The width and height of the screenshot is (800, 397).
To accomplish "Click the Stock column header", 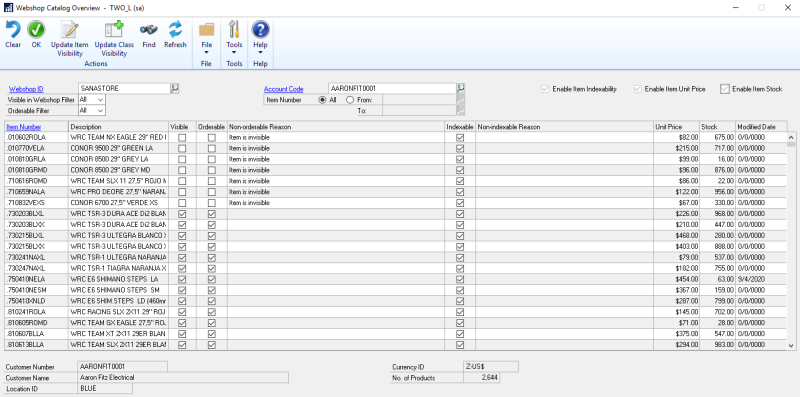I will pyautogui.click(x=717, y=127).
